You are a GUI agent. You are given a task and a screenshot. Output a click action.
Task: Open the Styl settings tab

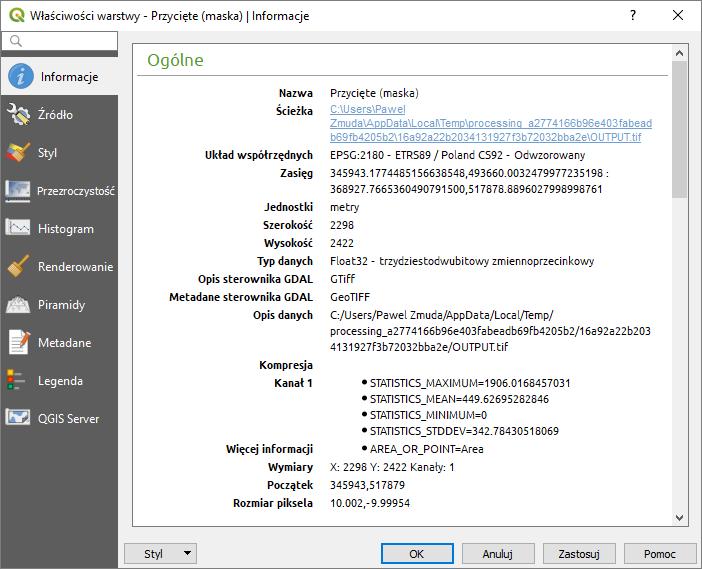tap(47, 153)
